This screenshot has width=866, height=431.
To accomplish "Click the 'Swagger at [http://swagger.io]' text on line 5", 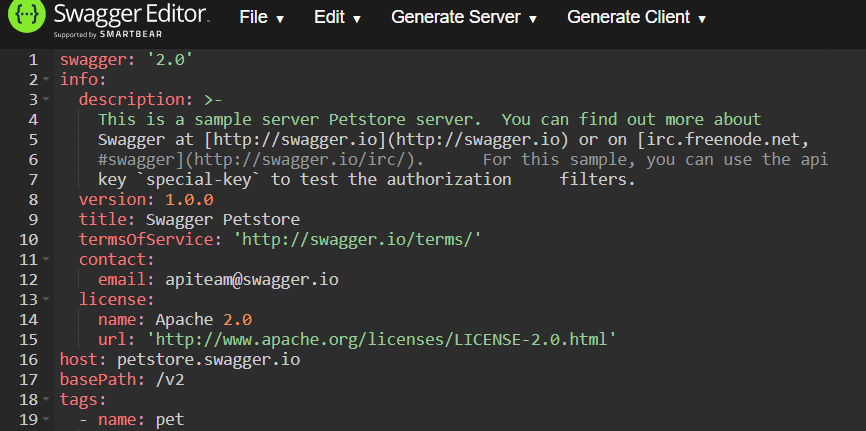I will tap(242, 140).
